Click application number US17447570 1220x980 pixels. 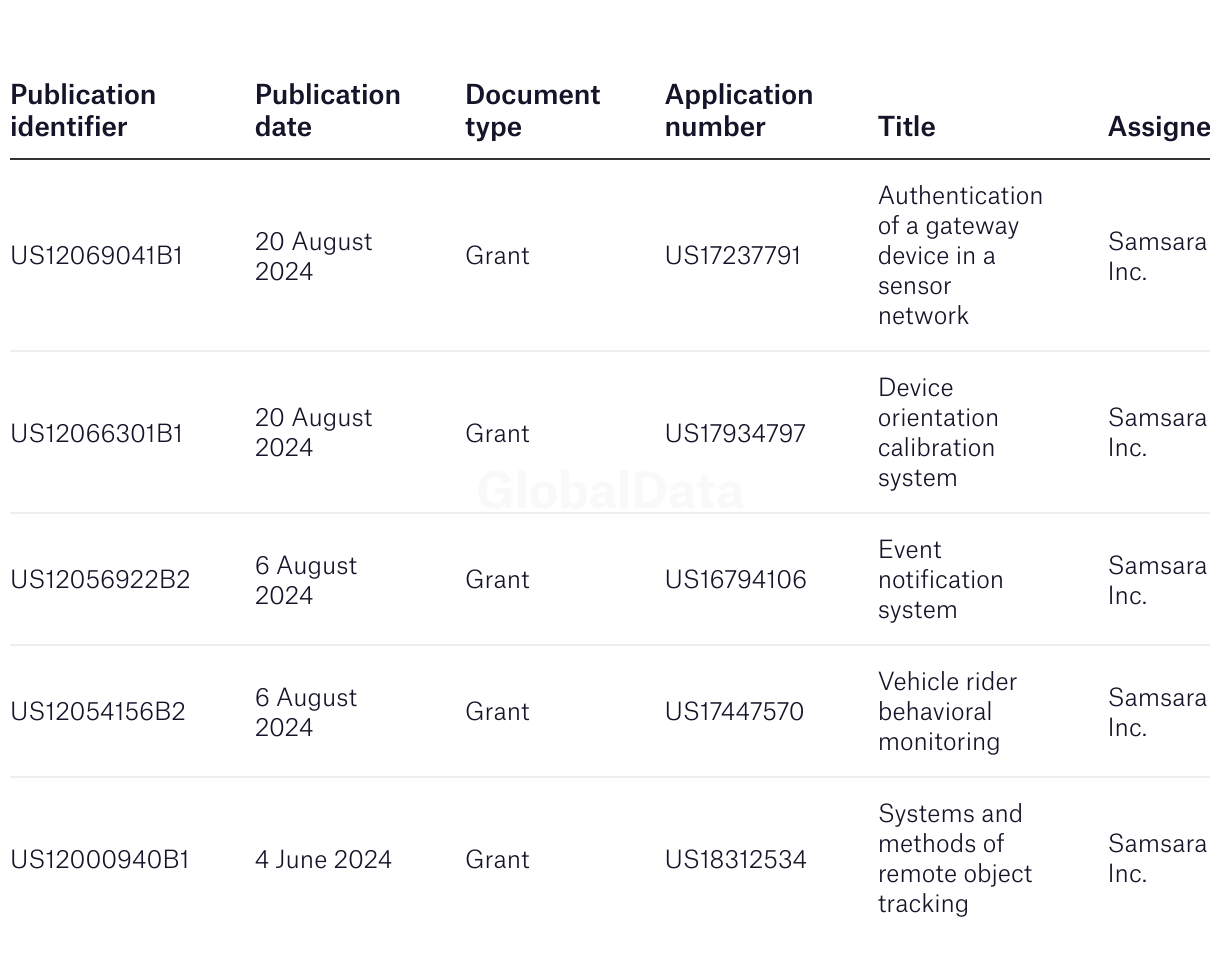734,712
